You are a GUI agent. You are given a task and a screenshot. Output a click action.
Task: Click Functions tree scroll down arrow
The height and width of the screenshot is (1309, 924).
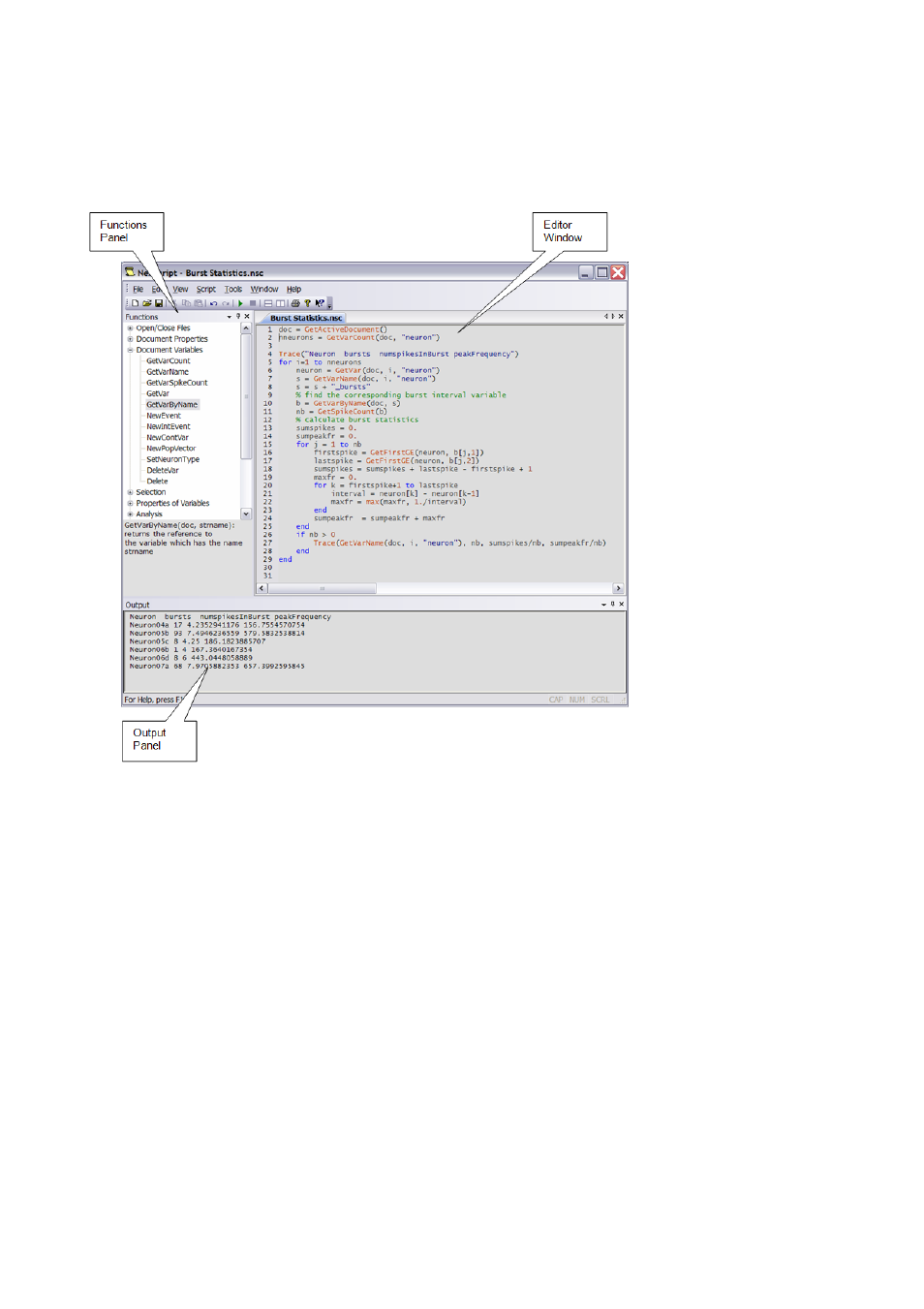pos(246,514)
